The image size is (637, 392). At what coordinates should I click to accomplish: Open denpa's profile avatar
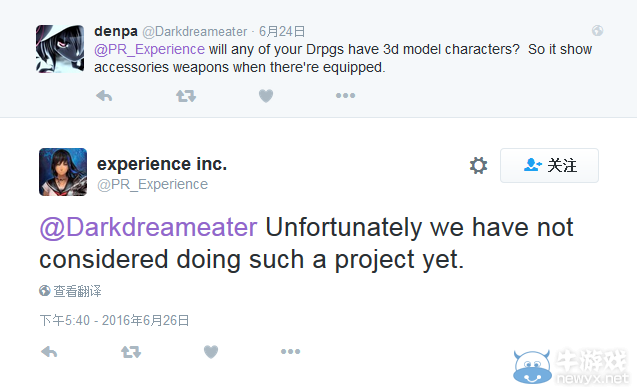point(60,49)
